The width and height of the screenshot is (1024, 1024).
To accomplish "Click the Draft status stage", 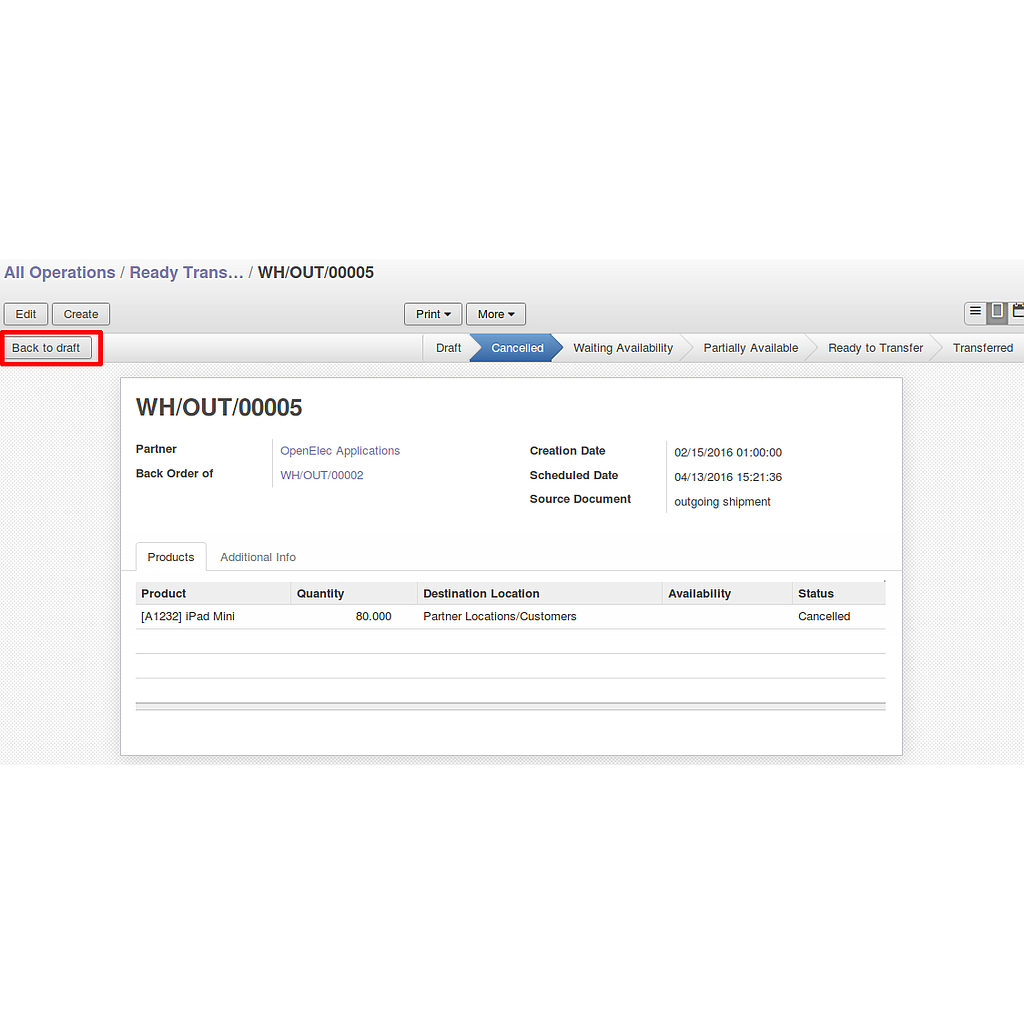I will point(448,348).
